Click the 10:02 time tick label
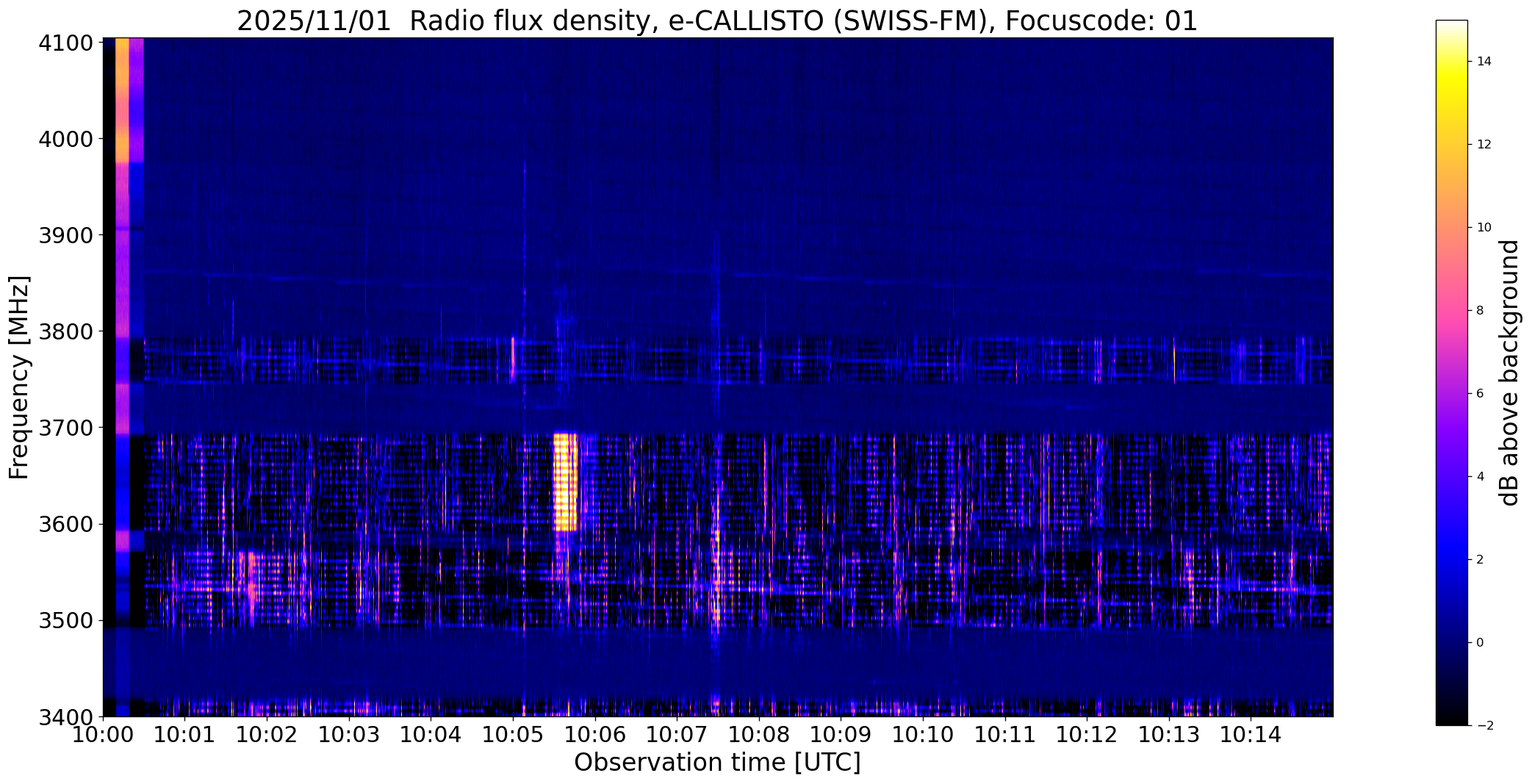This screenshot has width=1532, height=784. tap(267, 735)
